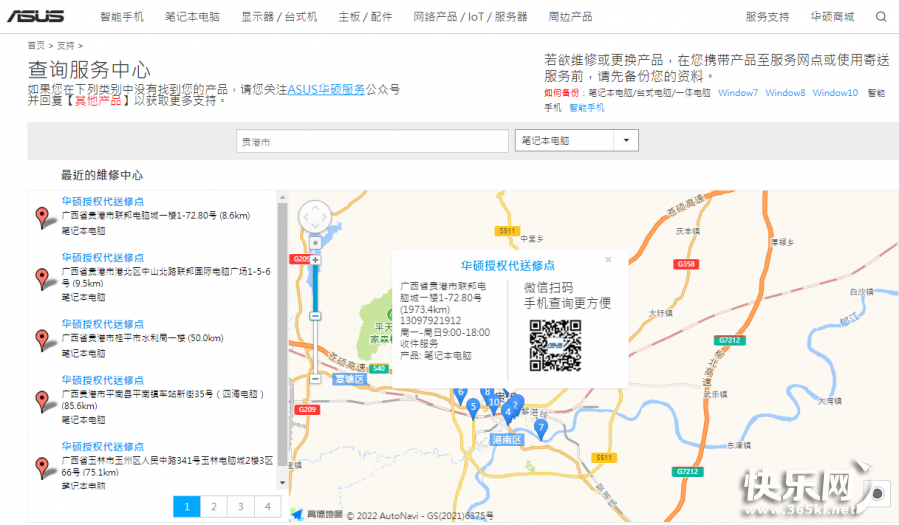This screenshot has width=899, height=525.
Task: Open 智能手机 navigation menu
Action: pos(122,17)
